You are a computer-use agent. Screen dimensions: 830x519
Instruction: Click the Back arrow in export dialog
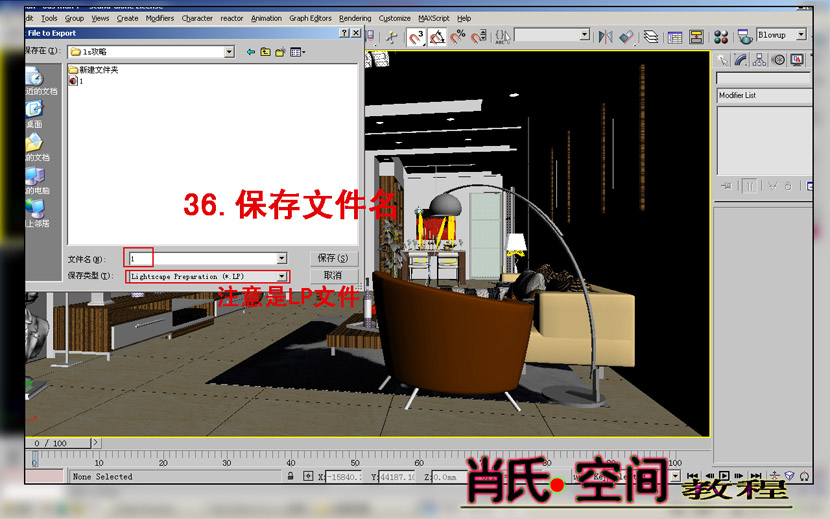[x=250, y=52]
